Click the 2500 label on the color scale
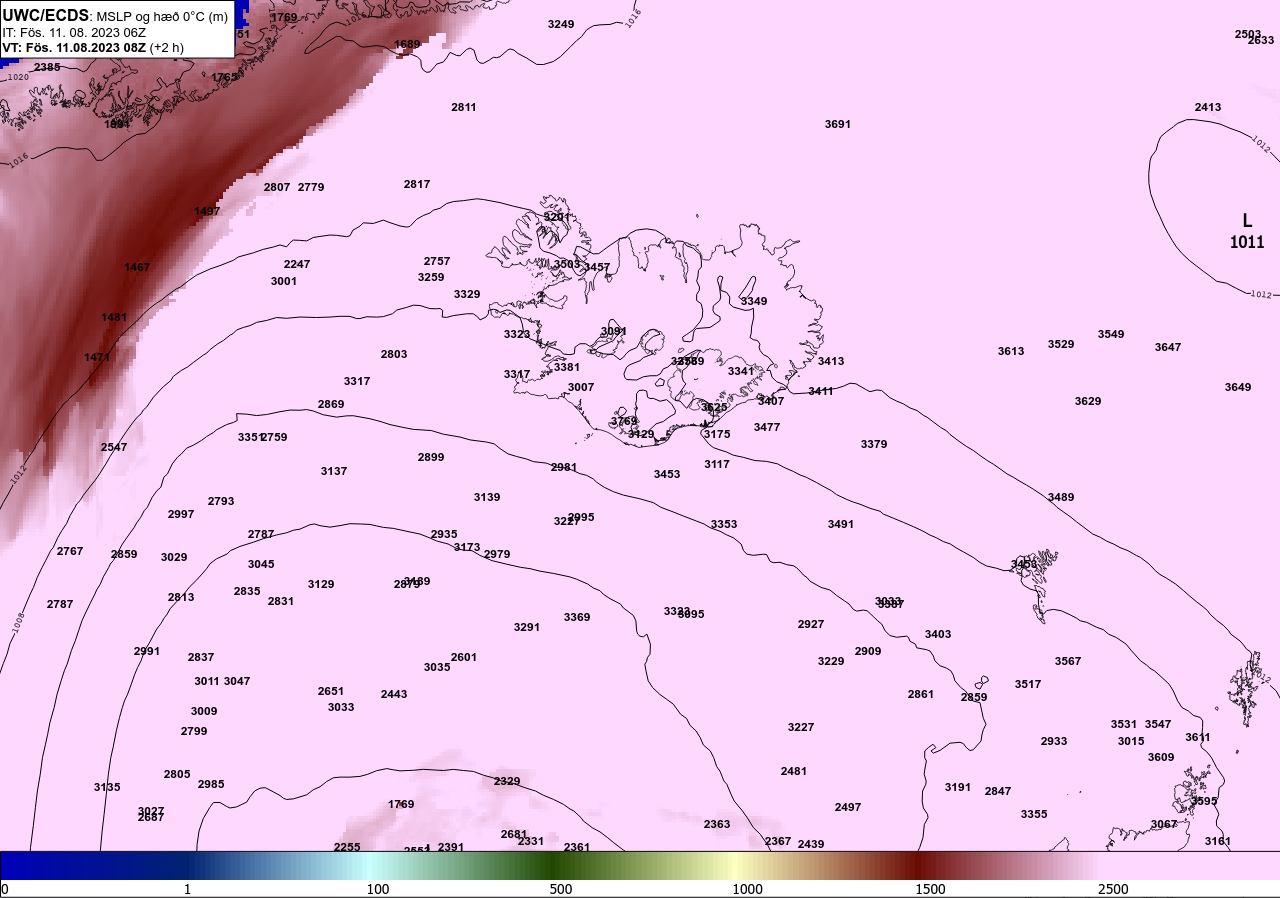Viewport: 1280px width, 898px height. point(1113,889)
